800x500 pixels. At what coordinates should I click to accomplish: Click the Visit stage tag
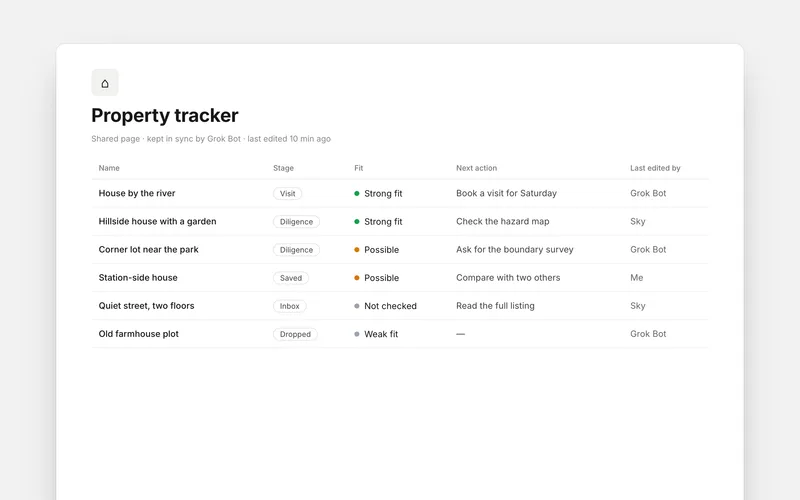click(x=287, y=194)
